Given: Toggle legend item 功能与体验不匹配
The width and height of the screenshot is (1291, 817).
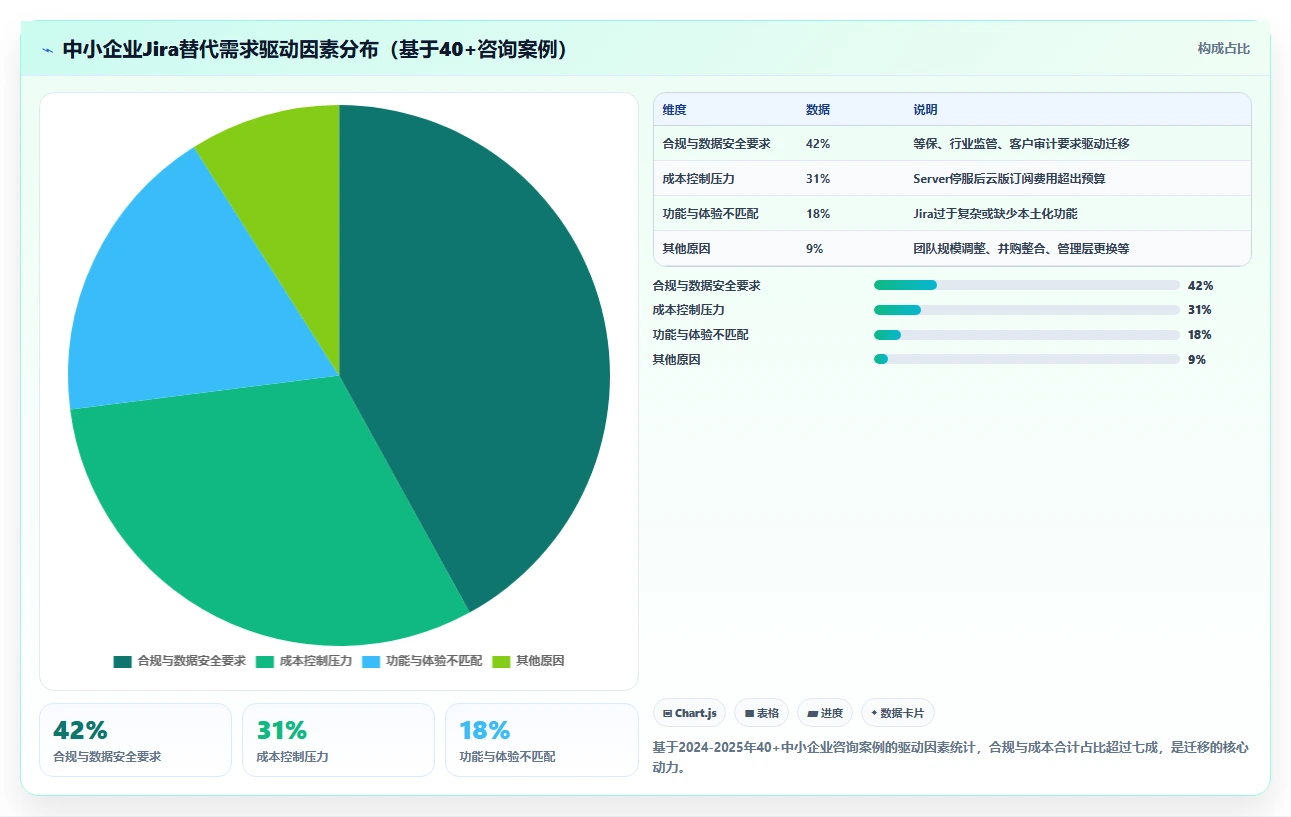Looking at the screenshot, I should [x=422, y=661].
